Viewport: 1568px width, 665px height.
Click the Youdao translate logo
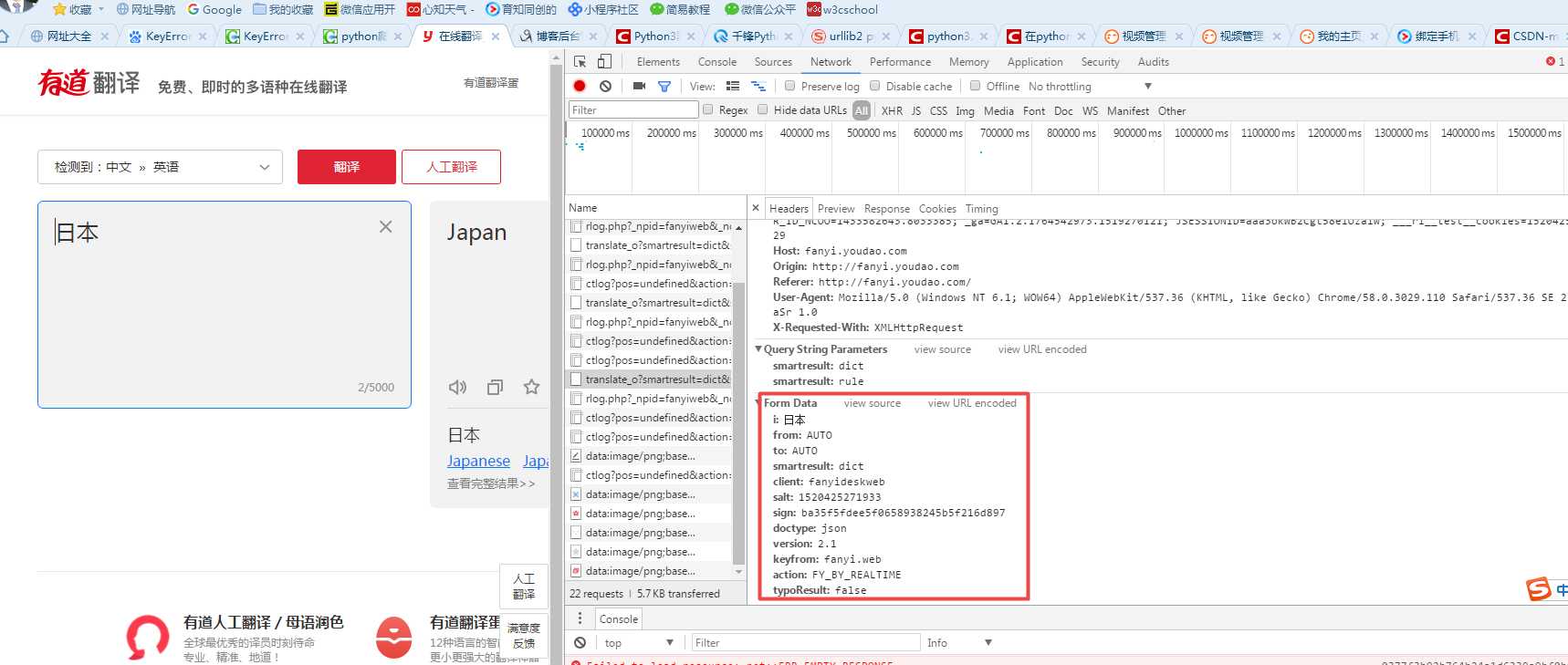(x=89, y=83)
